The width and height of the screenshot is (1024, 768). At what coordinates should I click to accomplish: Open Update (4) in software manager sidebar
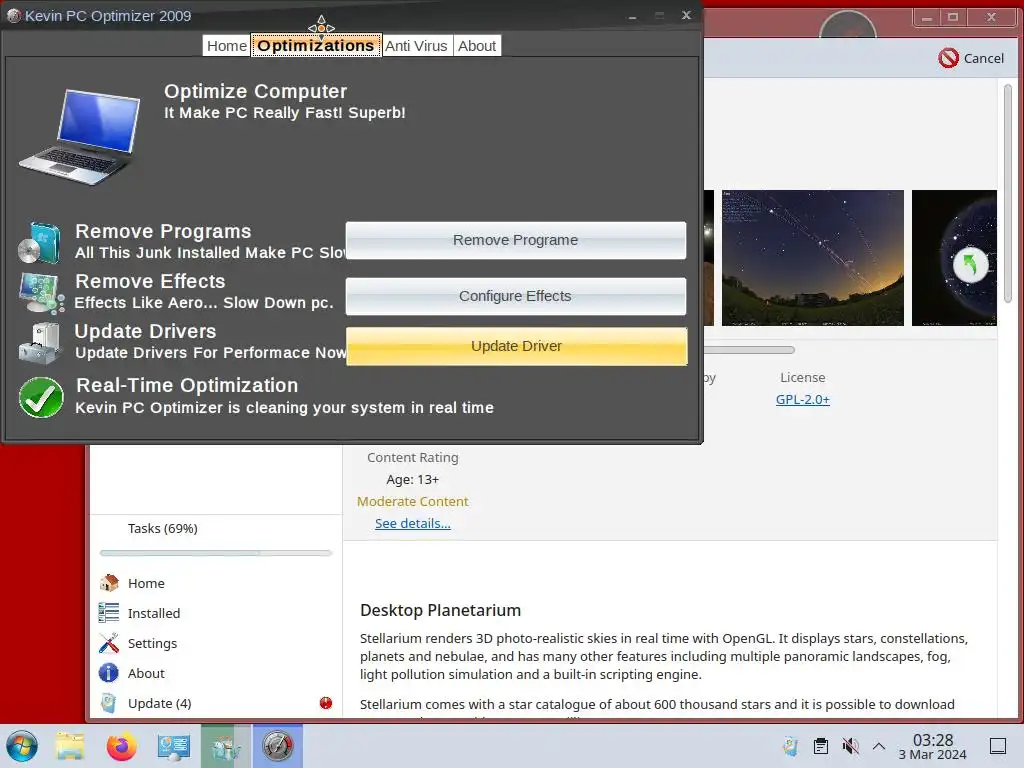click(x=159, y=703)
